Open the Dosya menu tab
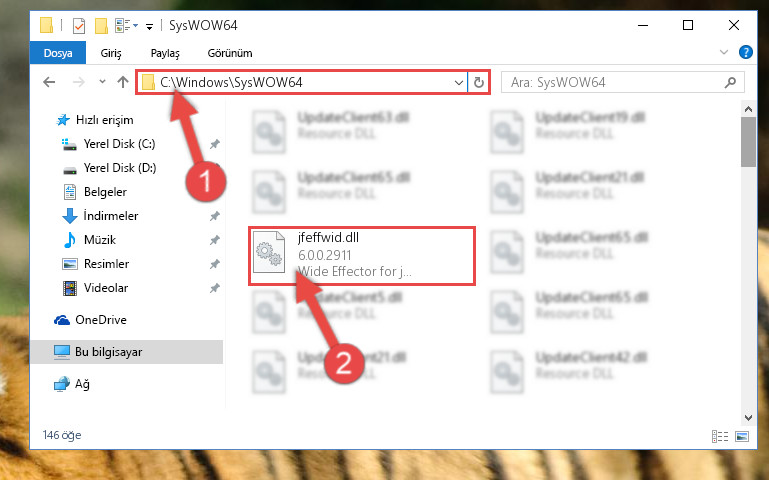Screen dimensions: 769x480 pos(58,53)
